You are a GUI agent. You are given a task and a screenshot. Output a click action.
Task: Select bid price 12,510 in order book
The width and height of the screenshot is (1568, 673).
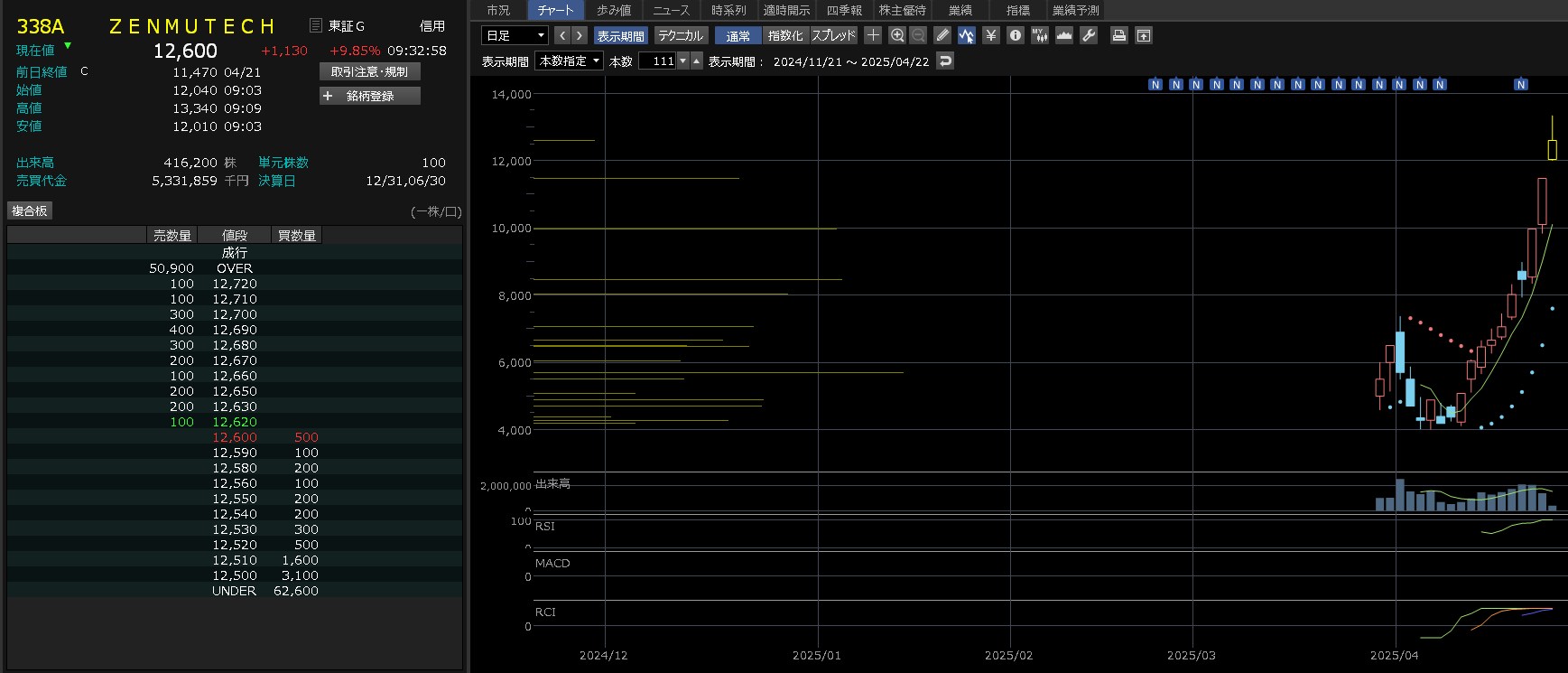pos(235,560)
